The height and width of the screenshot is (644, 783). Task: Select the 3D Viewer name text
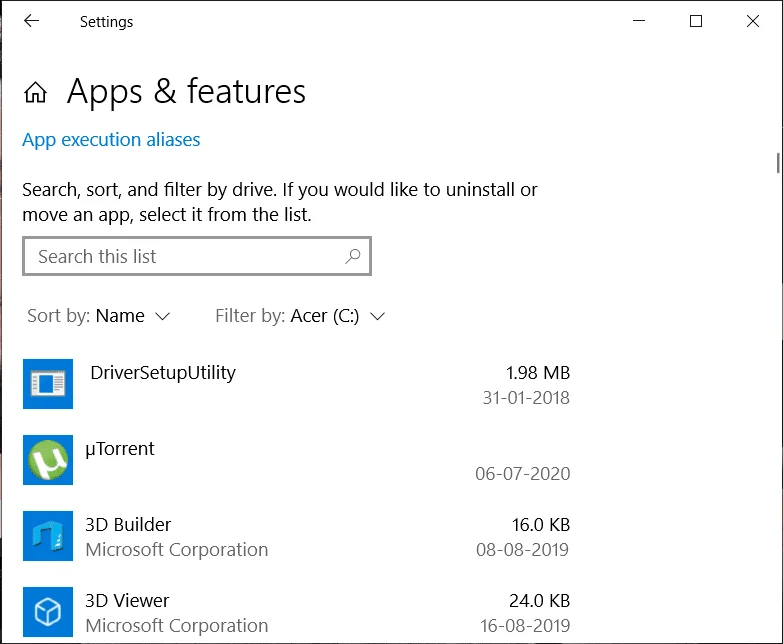click(x=127, y=601)
